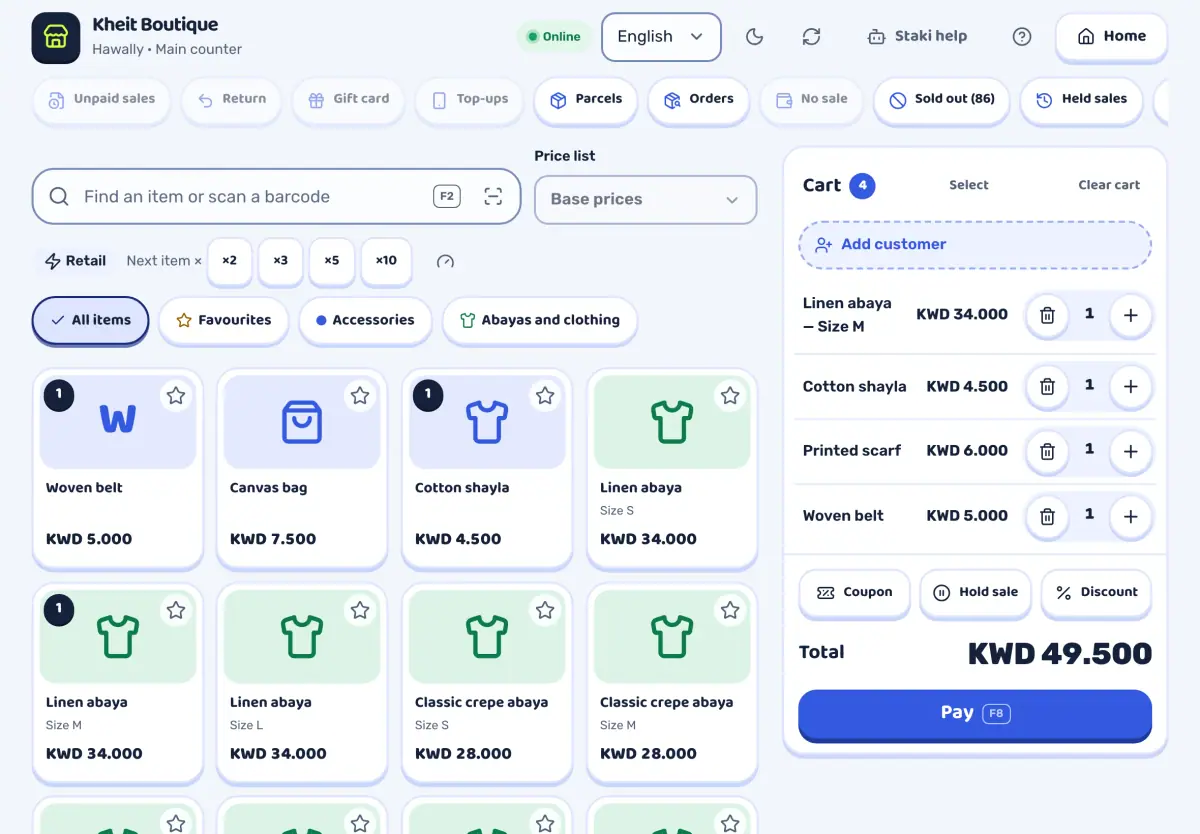
Task: Click Clear cart
Action: click(1109, 185)
